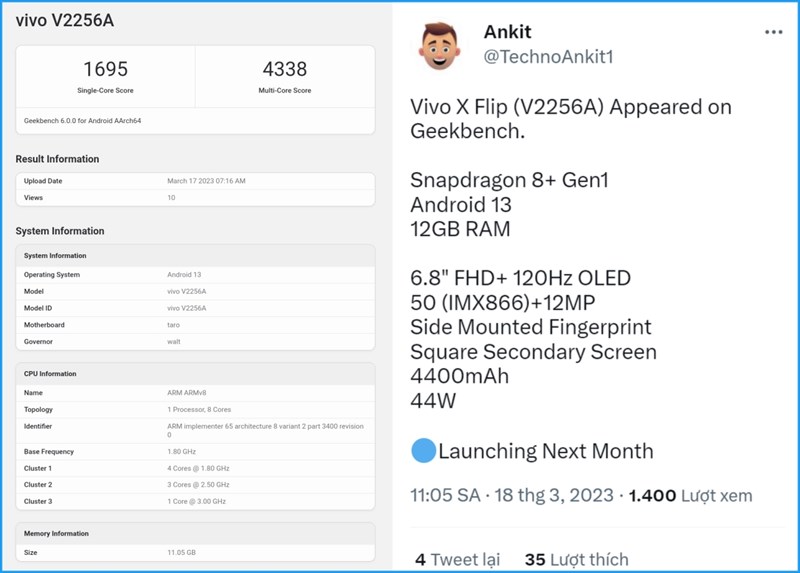Click the 50 (IMX866)+12MP camera line
Viewport: 800px width, 573px height.
click(503, 303)
